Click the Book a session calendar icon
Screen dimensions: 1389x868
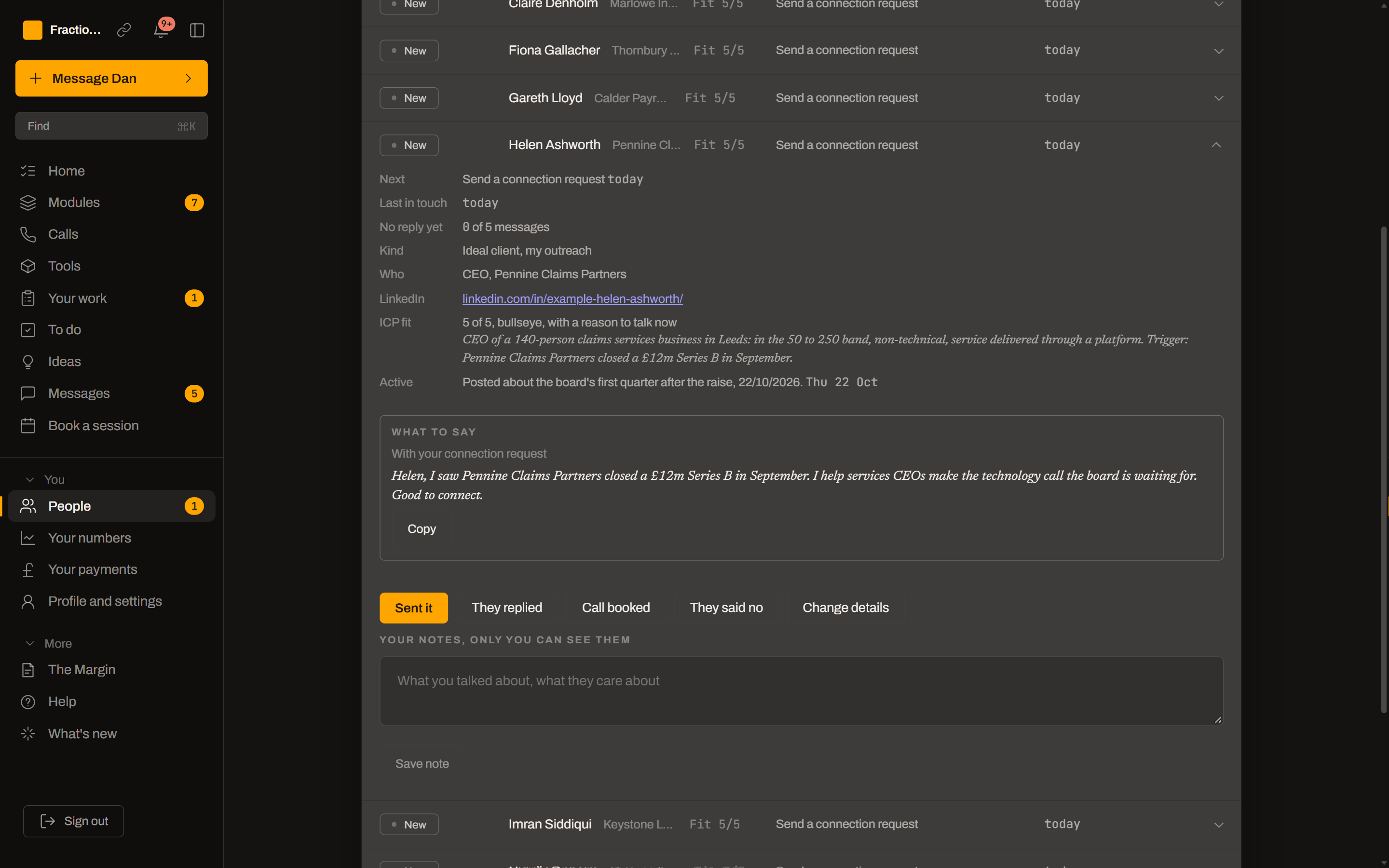click(x=28, y=425)
